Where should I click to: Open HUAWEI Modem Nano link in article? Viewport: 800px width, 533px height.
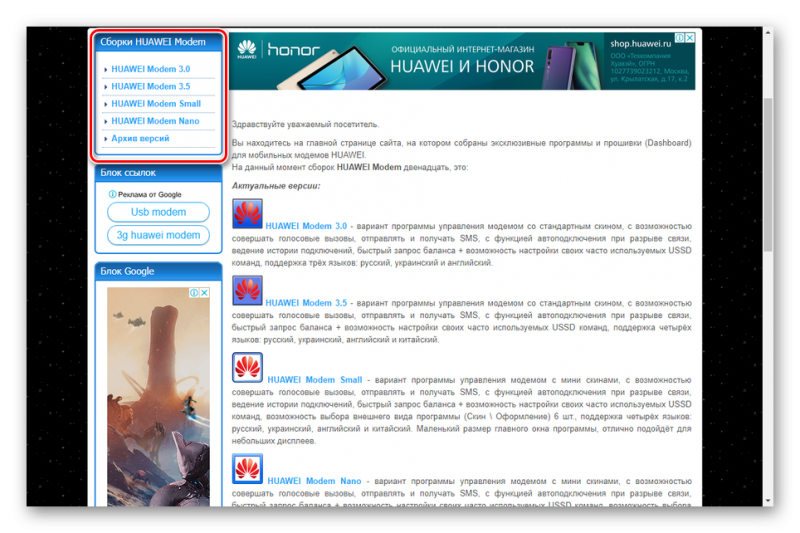[x=314, y=481]
